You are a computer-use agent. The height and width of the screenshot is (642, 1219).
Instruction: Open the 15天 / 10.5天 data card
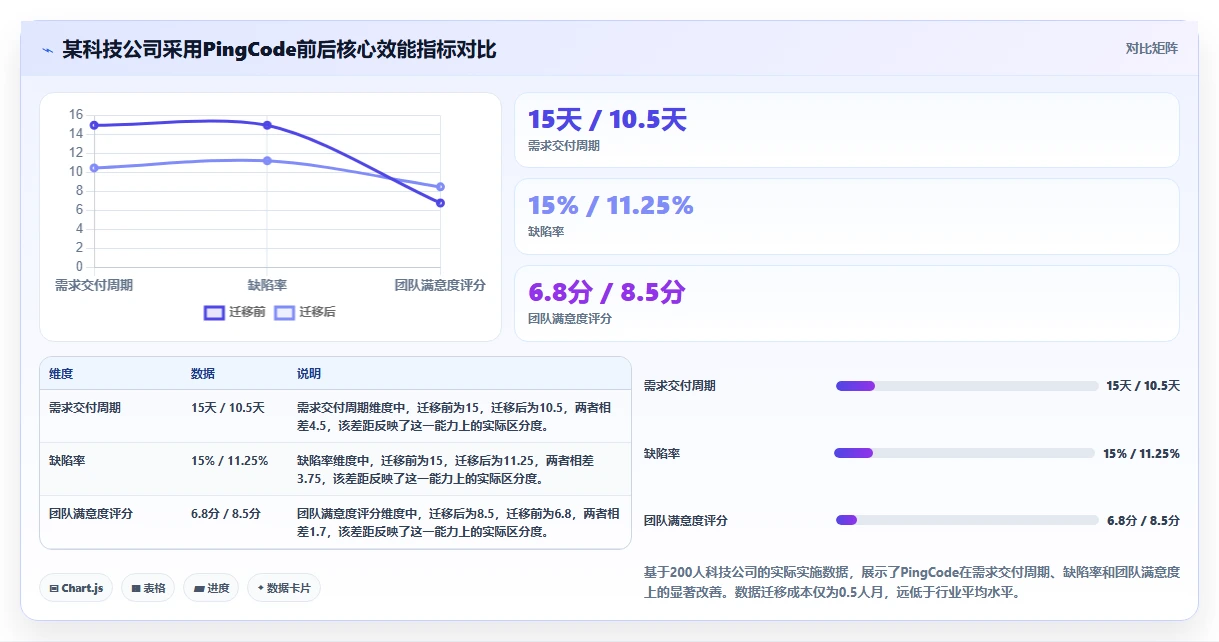pos(846,130)
